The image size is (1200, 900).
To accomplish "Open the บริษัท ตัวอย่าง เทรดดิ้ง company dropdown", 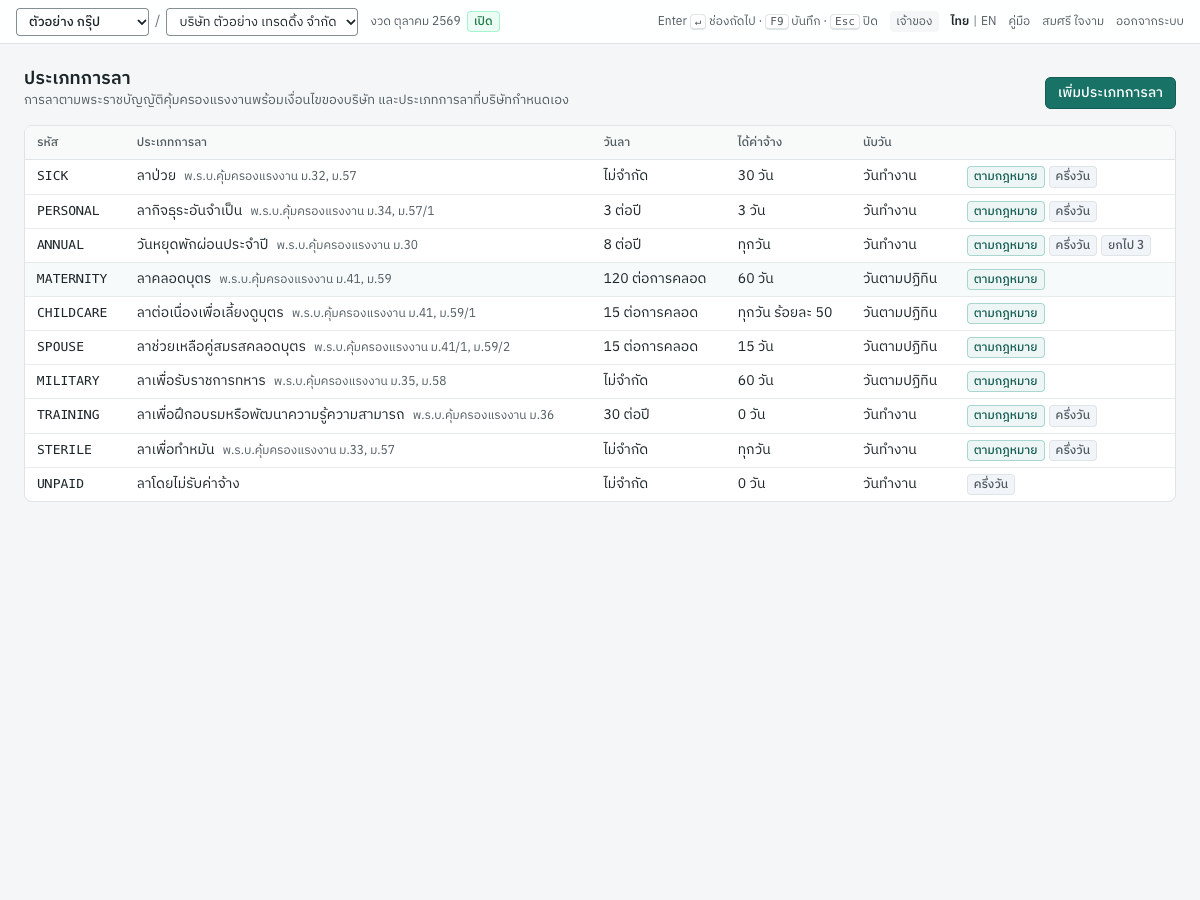I will pos(262,22).
